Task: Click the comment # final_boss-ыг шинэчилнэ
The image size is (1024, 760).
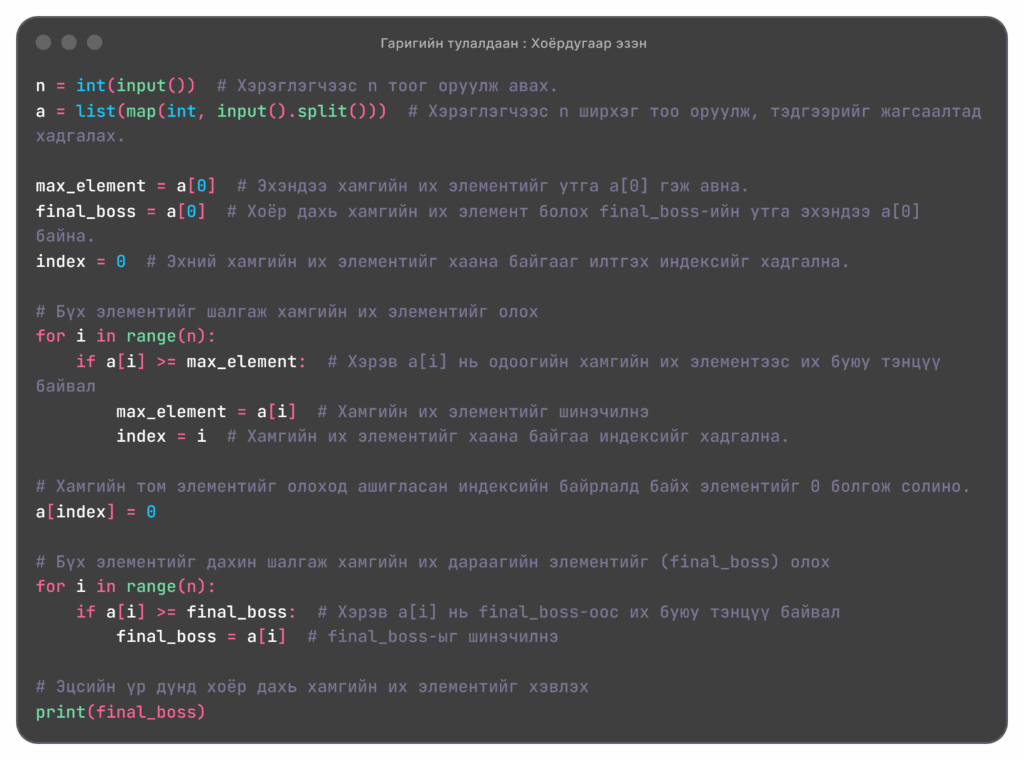Action: click(x=432, y=636)
